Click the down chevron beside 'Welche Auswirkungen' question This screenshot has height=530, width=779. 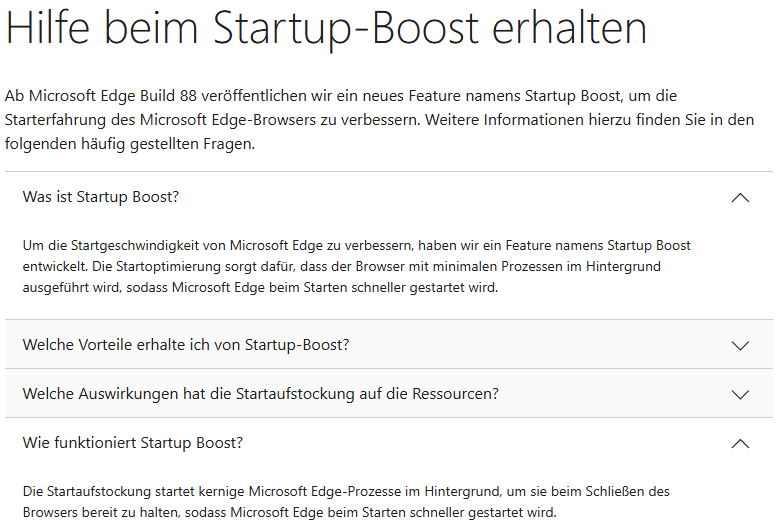740,394
